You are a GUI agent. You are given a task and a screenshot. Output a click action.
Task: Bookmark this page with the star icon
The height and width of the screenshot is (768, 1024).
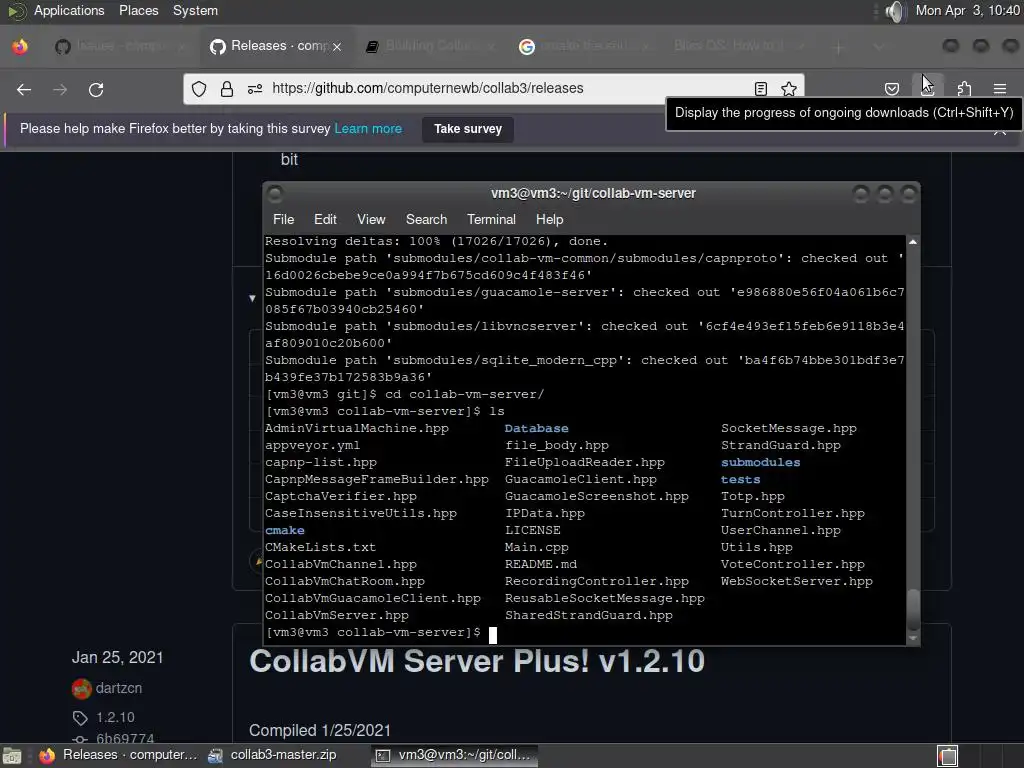pos(789,89)
